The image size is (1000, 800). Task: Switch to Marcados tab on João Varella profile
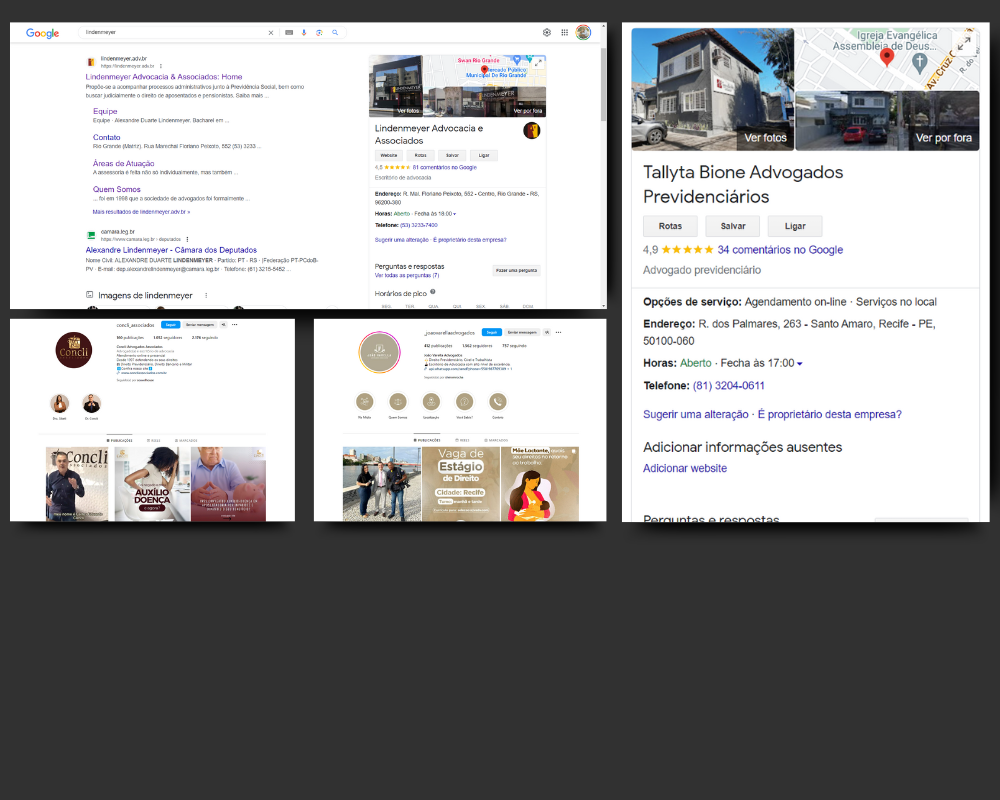coord(496,440)
